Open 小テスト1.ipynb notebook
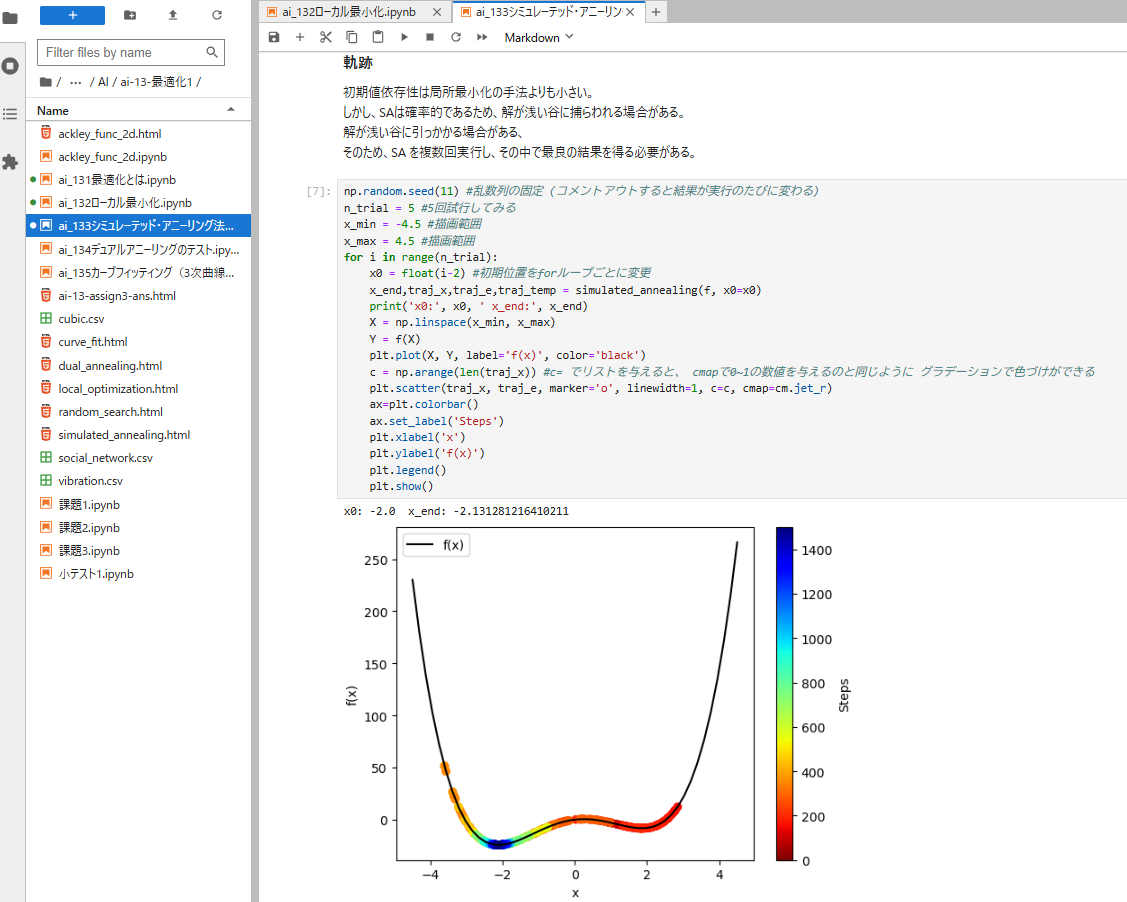This screenshot has width=1127, height=902. coord(139,574)
